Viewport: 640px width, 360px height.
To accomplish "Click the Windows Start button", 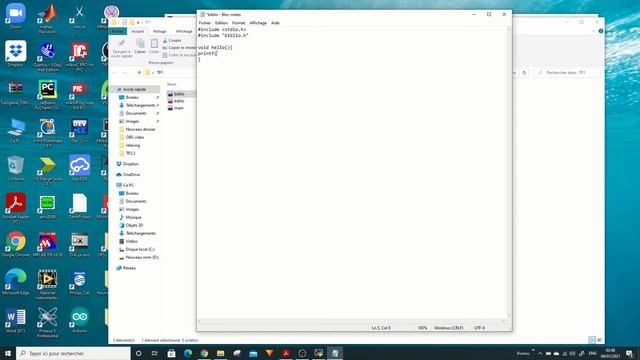I will (x=8, y=353).
